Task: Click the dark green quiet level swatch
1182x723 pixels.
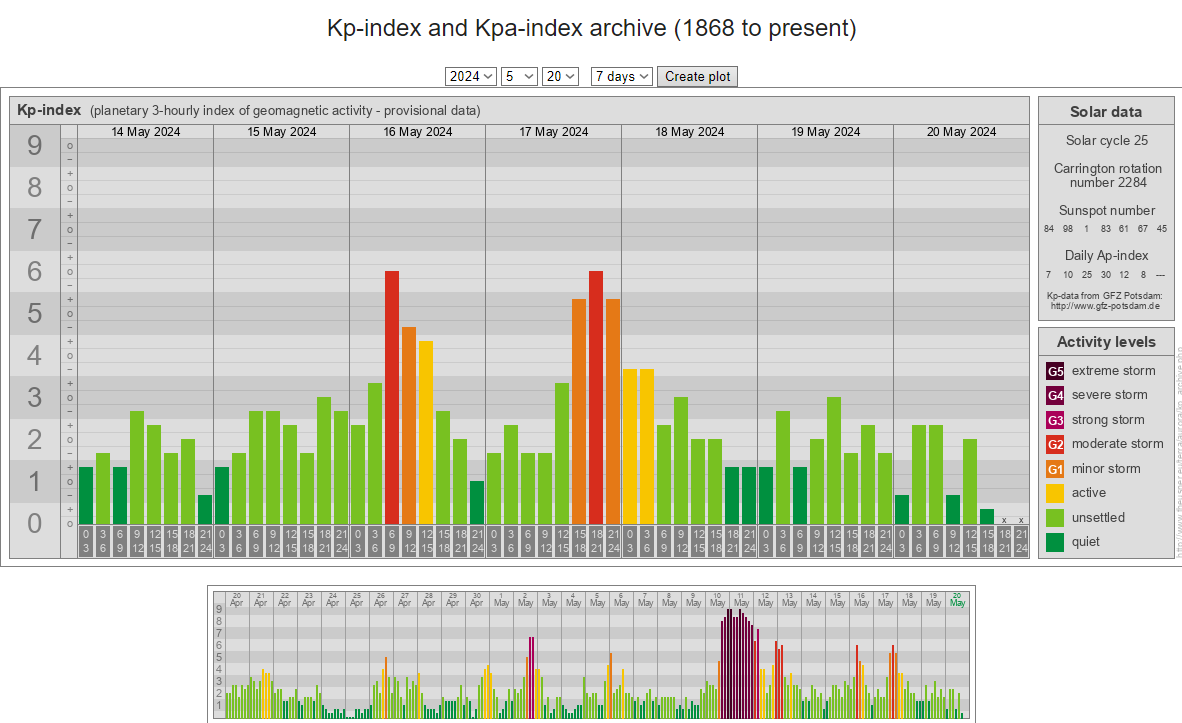Action: tap(1055, 542)
